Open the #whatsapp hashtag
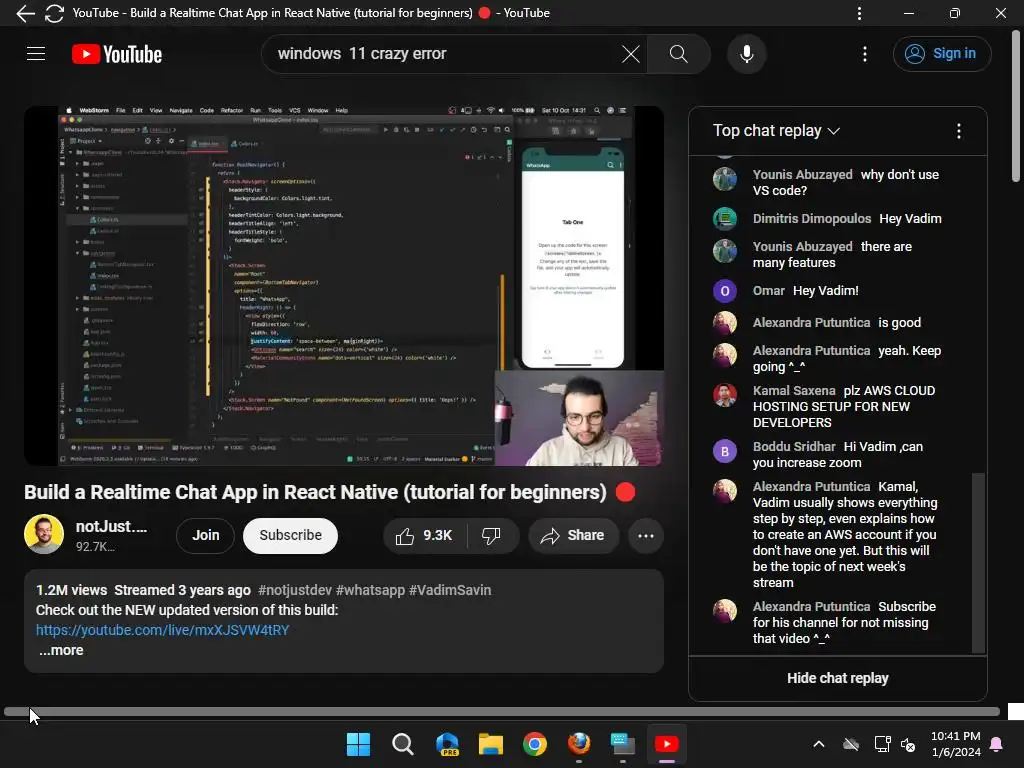 tap(370, 590)
